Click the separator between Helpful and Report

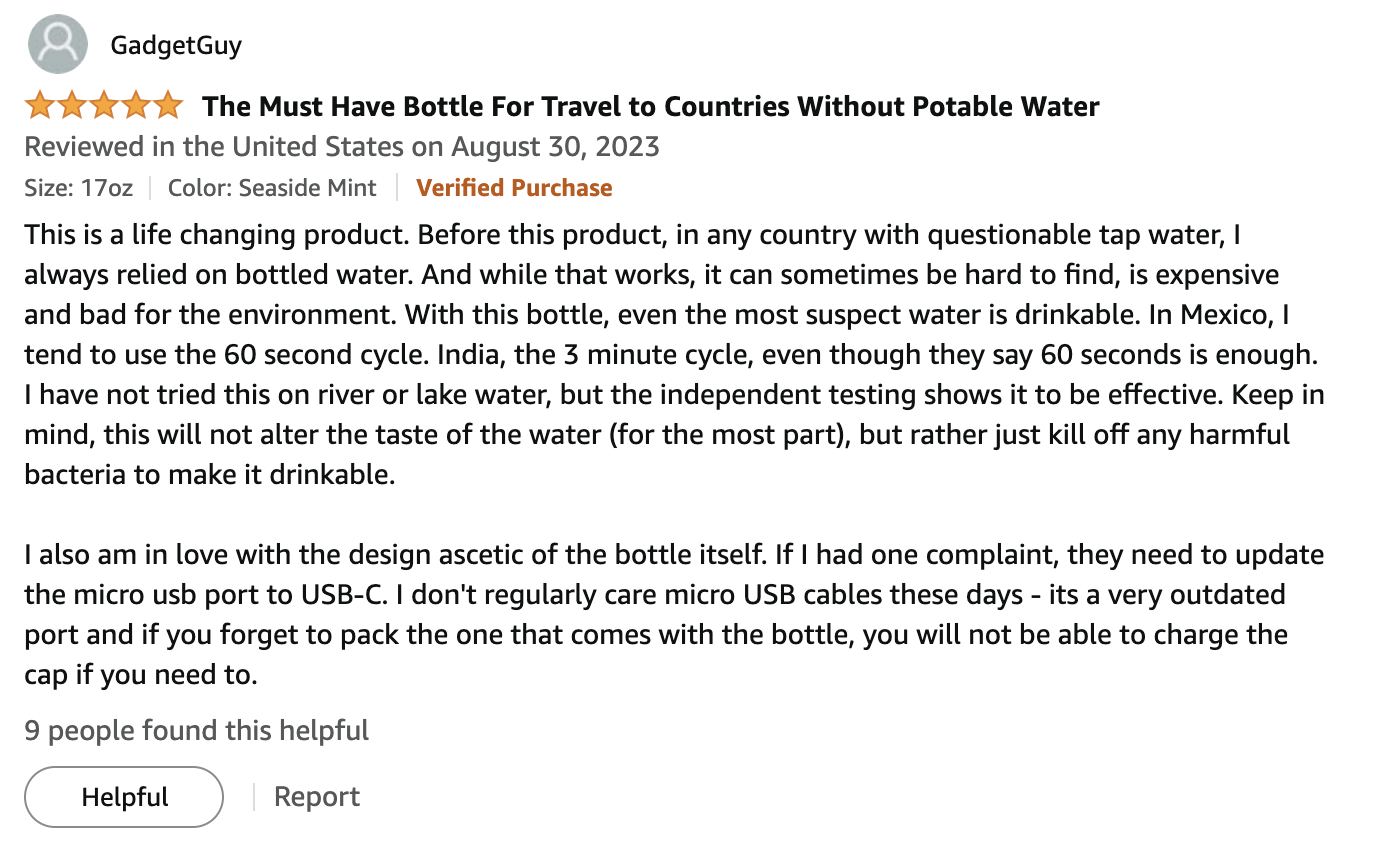[x=253, y=797]
